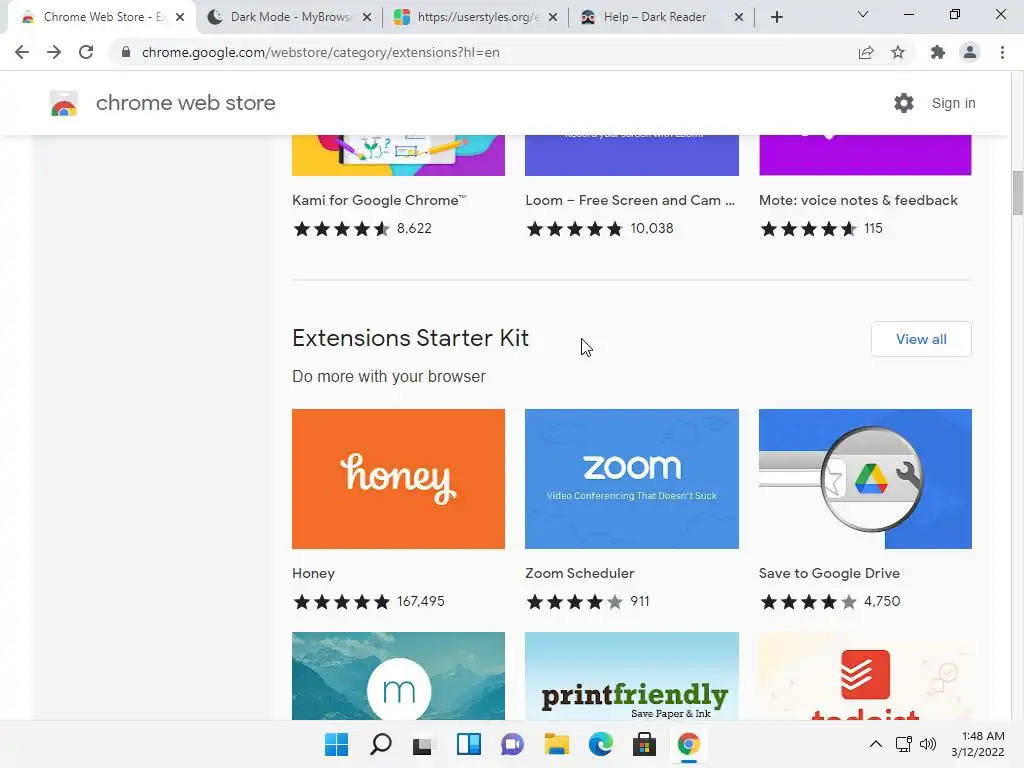Screen dimensions: 1024x768
Task: Show hidden system tray icons
Action: [876, 744]
